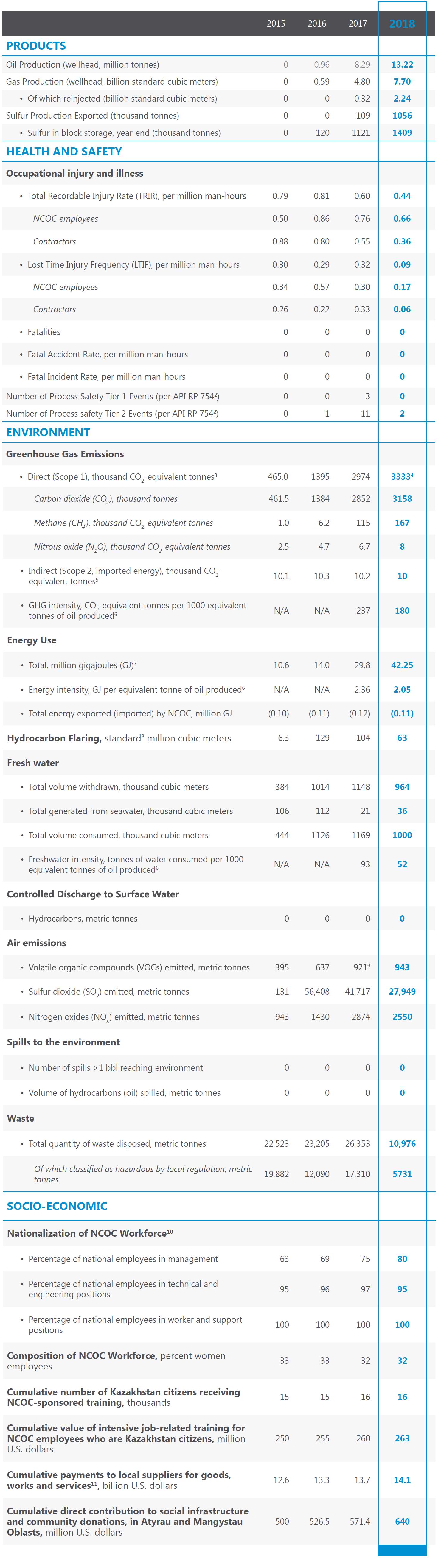Click the Oil Production row label
444x1568 pixels.
(x=82, y=65)
